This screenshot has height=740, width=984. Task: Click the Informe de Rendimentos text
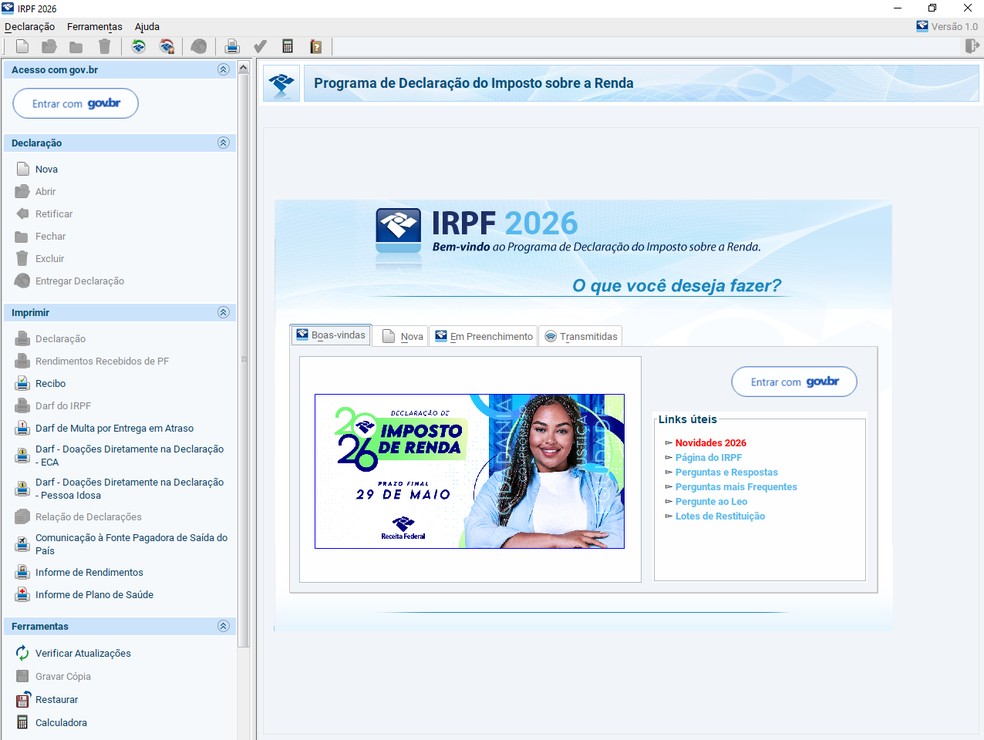[x=89, y=572]
